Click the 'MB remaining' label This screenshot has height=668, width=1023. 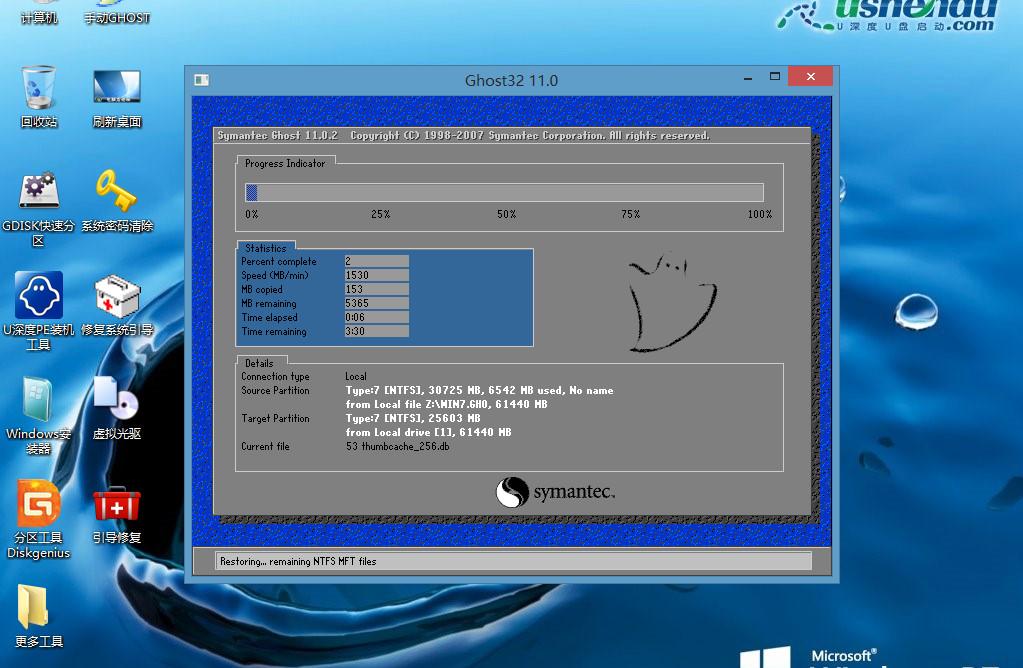[269, 303]
